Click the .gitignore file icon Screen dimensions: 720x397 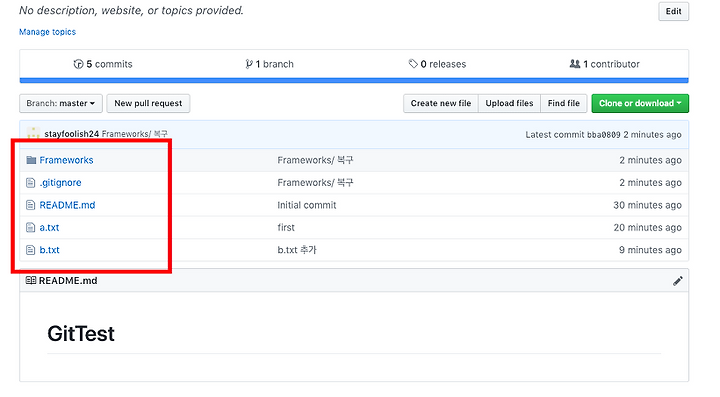(x=30, y=183)
